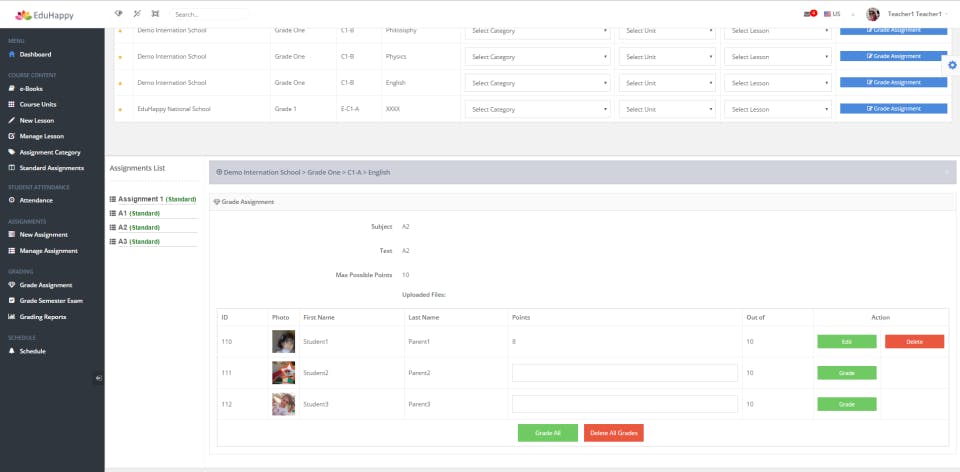Open Select Lesson dropdown in English row

point(778,83)
